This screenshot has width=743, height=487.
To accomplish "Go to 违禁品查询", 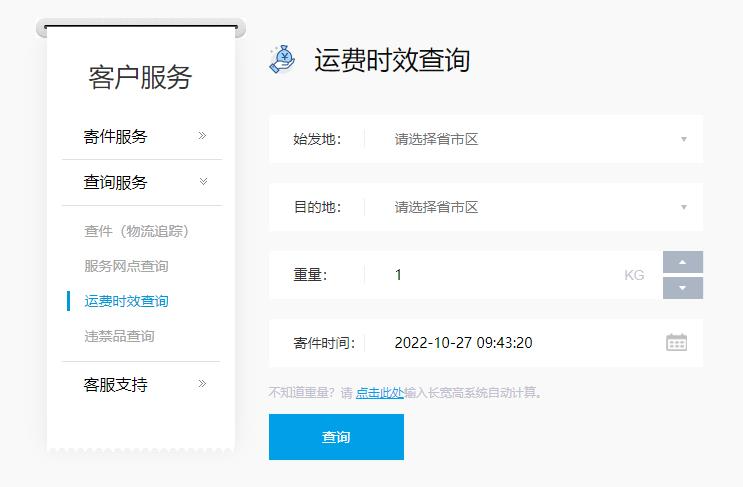I will [119, 336].
